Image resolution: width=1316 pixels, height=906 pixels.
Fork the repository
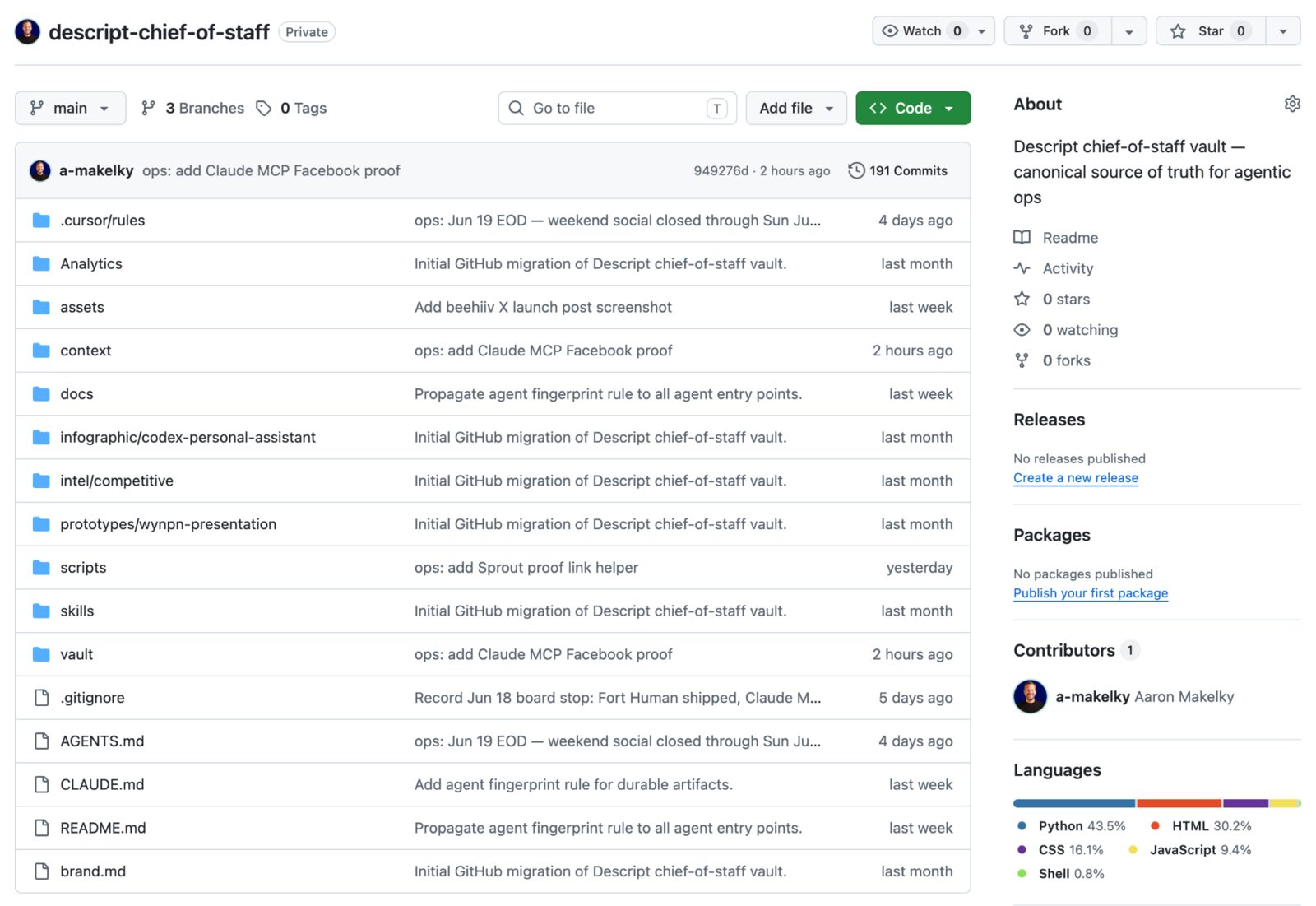click(1058, 31)
